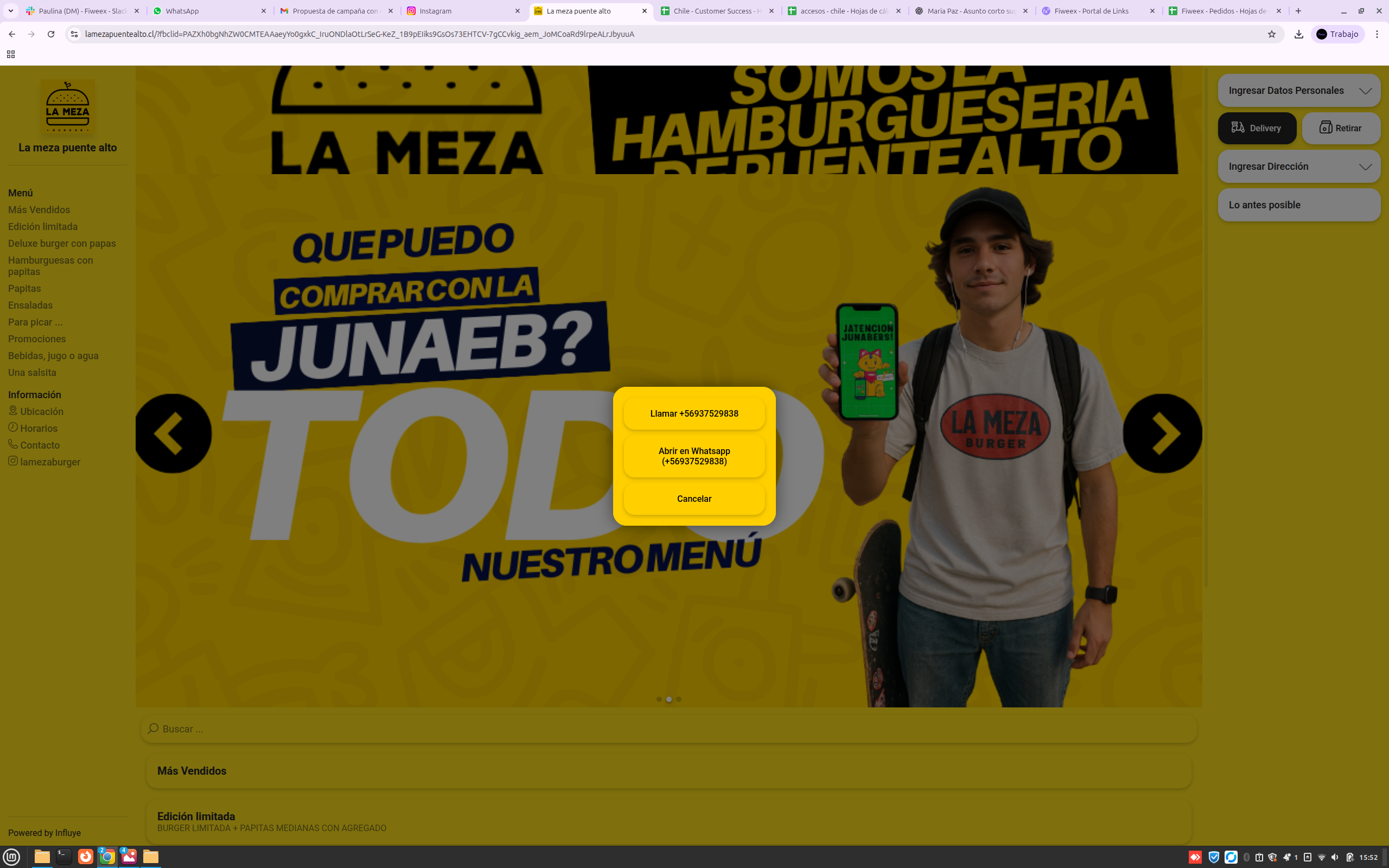Open the Lo antes posible time selector

click(x=1298, y=205)
